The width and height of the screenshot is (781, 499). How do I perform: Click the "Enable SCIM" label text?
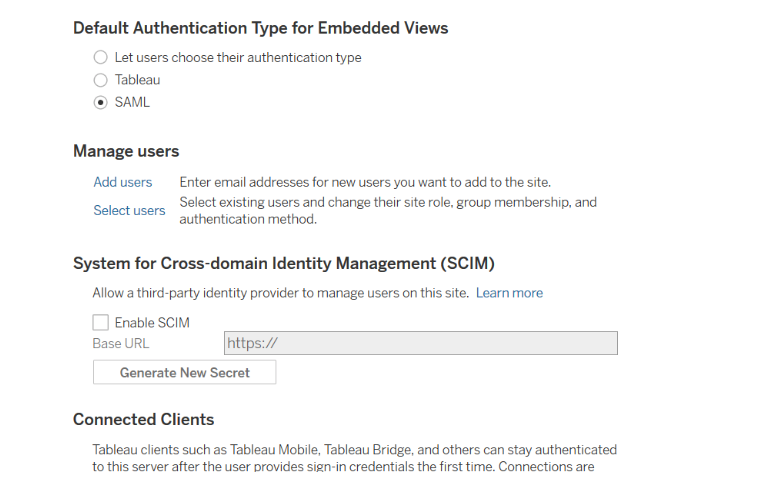[152, 323]
